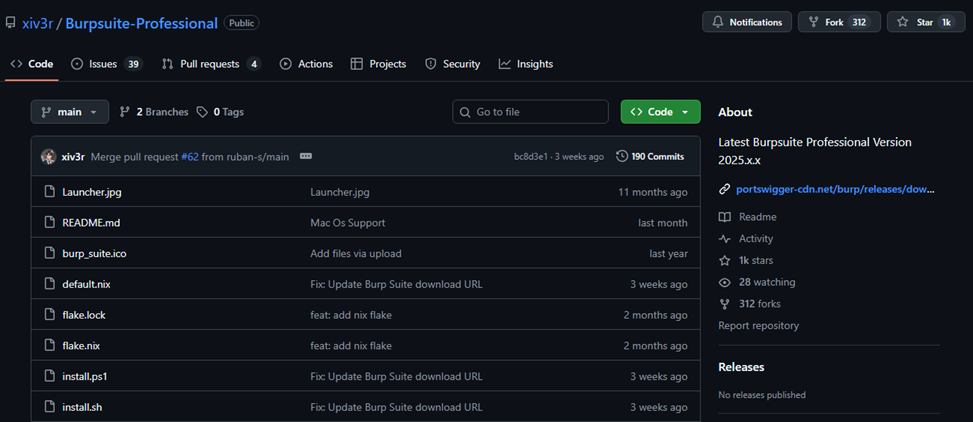Click the Public visibility label
The image size is (973, 422).
(241, 23)
